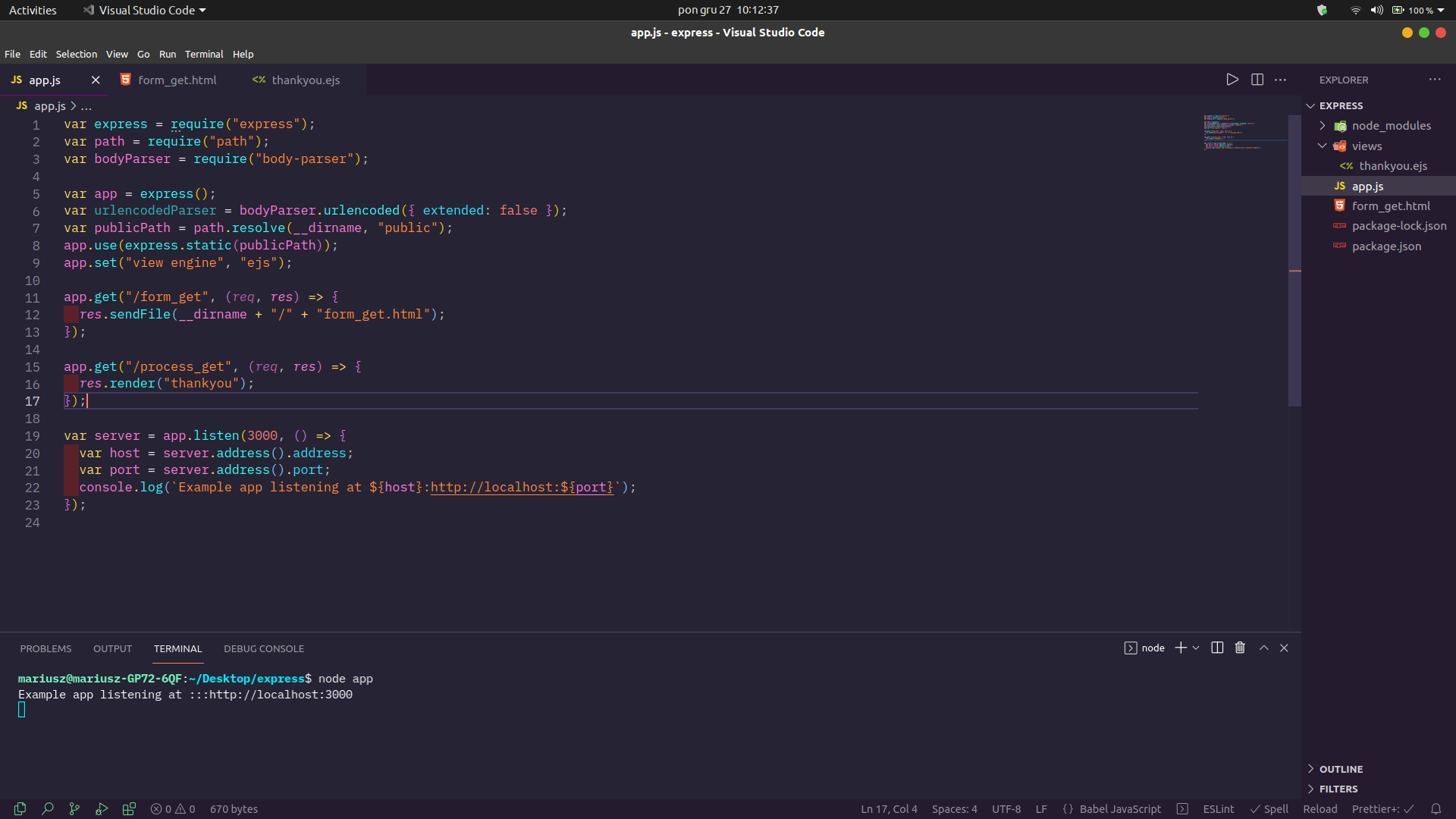Screen dimensions: 1456x819
Task: Open the View menu
Action: click(117, 54)
